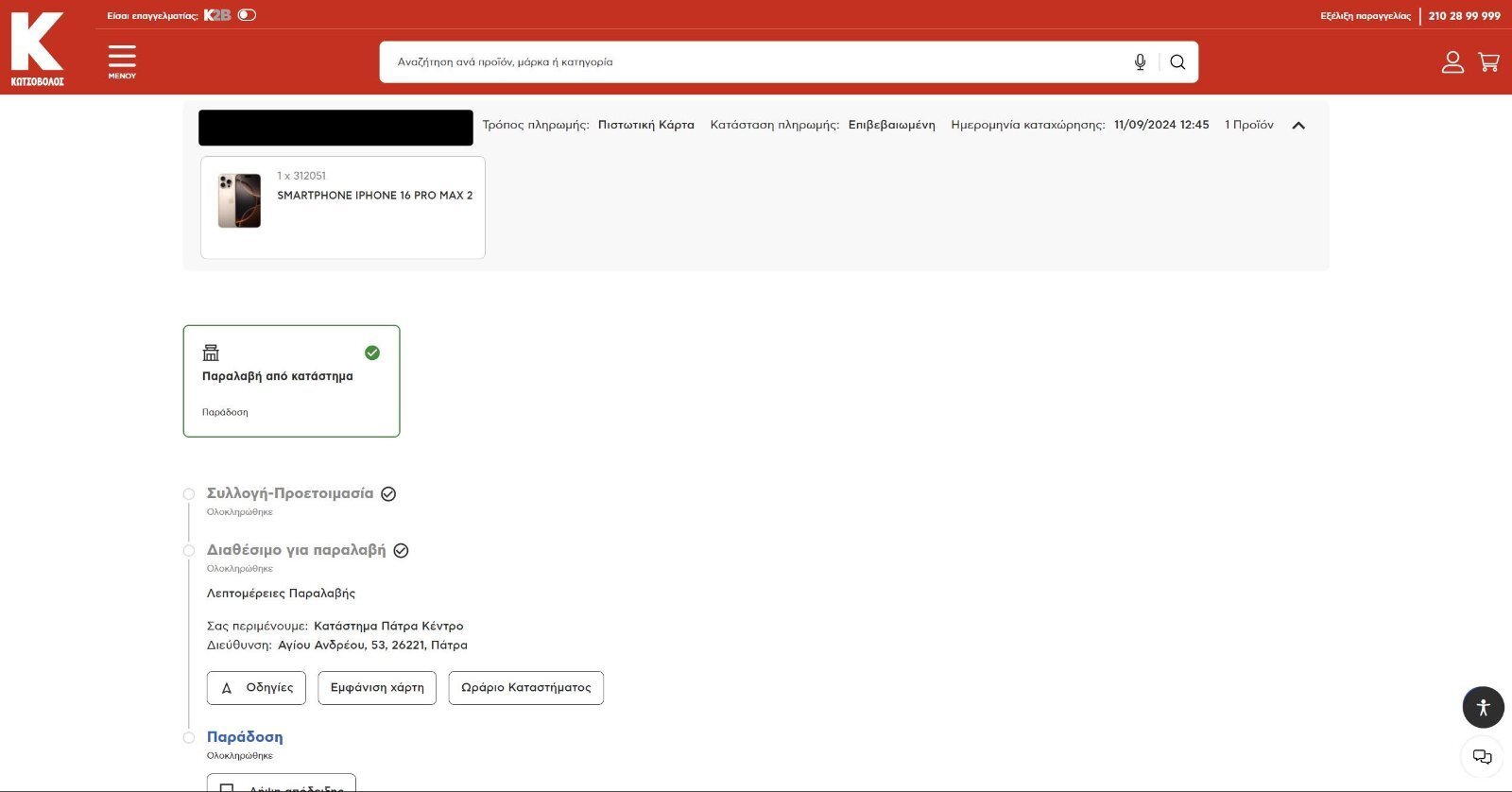
Task: Click Επιβεβαιωμένη payment status text
Action: (x=891, y=125)
